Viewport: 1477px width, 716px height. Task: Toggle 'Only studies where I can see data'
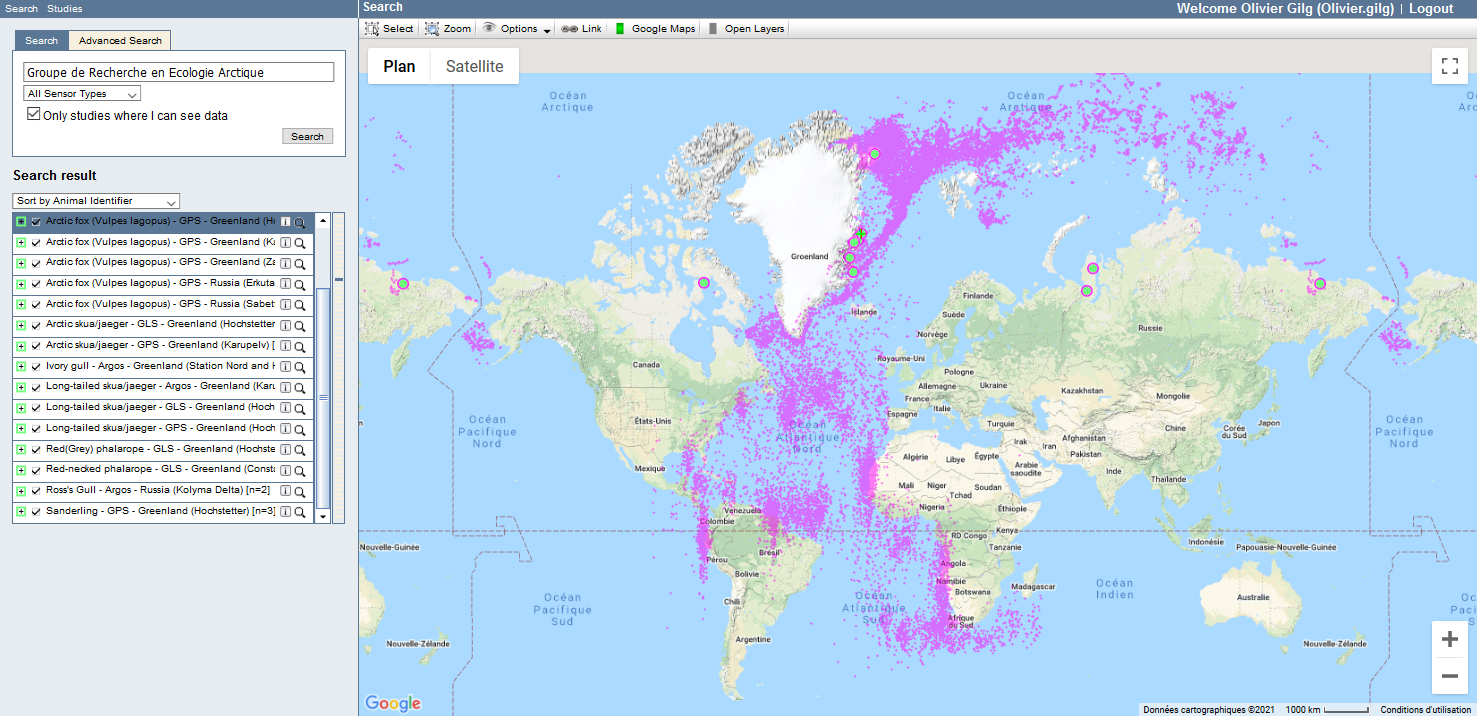pyautogui.click(x=34, y=115)
